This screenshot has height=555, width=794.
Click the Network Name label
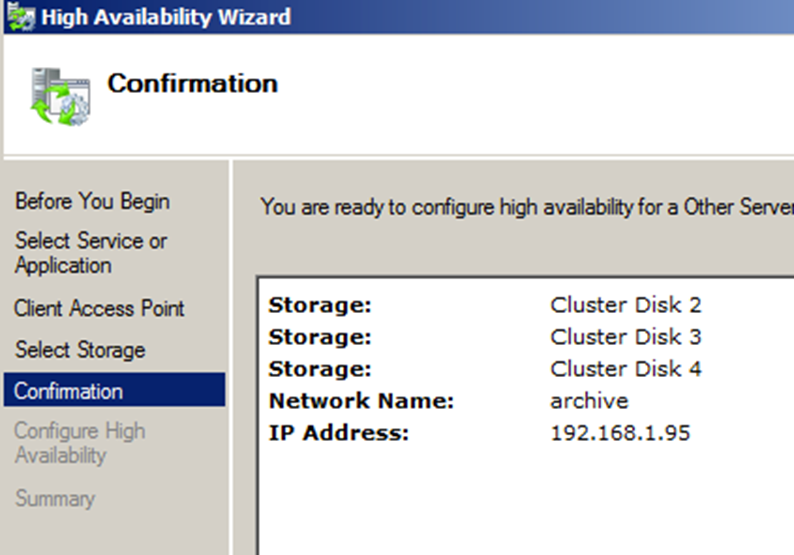coord(361,401)
